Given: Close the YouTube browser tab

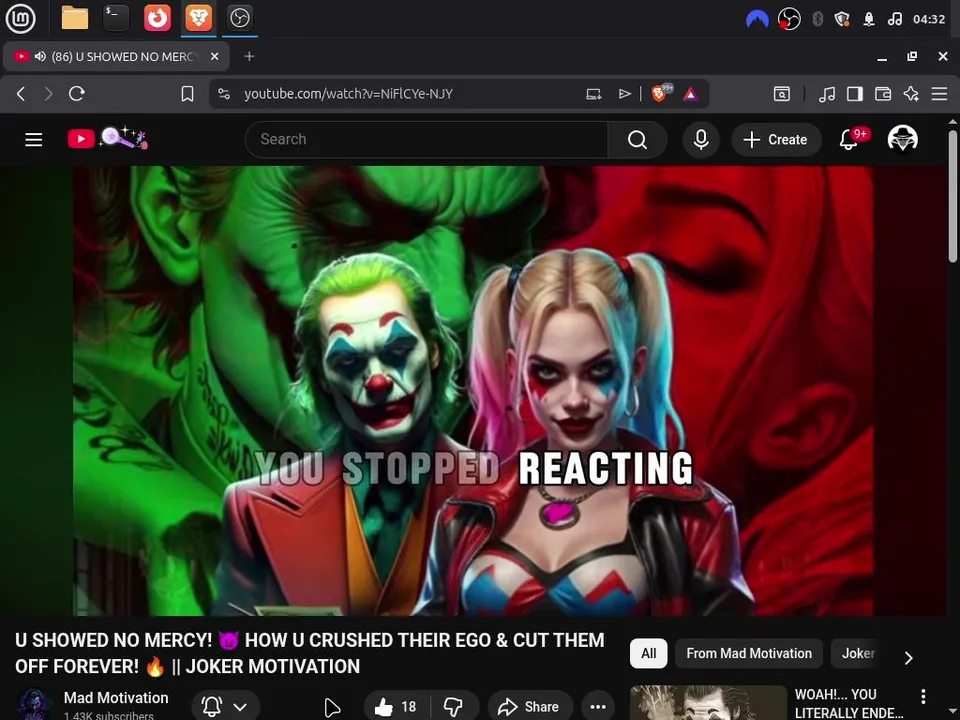Looking at the screenshot, I should 214,56.
